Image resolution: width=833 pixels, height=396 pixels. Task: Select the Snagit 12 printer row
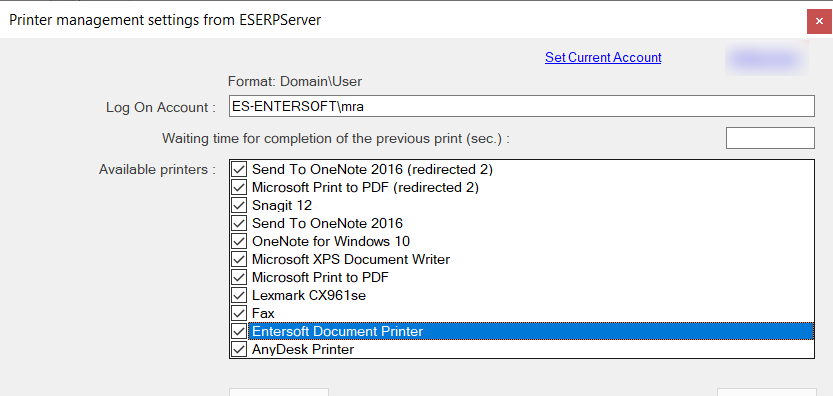click(x=531, y=206)
